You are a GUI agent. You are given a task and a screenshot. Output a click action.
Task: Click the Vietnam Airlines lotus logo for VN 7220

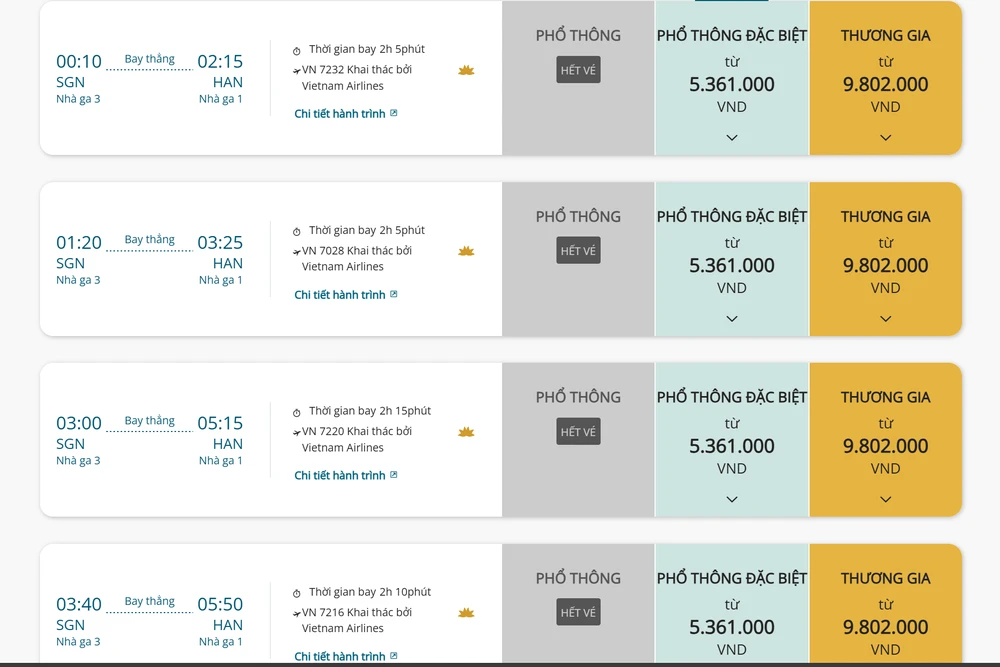click(466, 432)
